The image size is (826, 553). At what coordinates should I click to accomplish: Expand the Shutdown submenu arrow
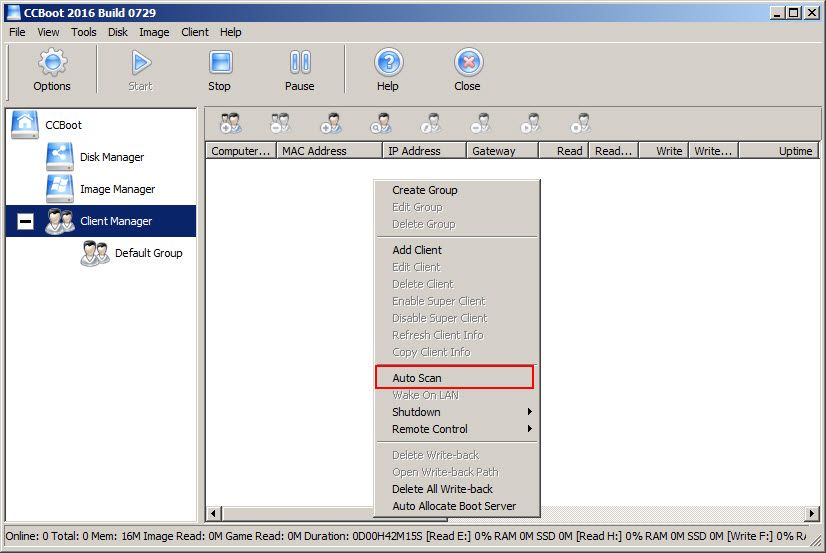point(529,412)
